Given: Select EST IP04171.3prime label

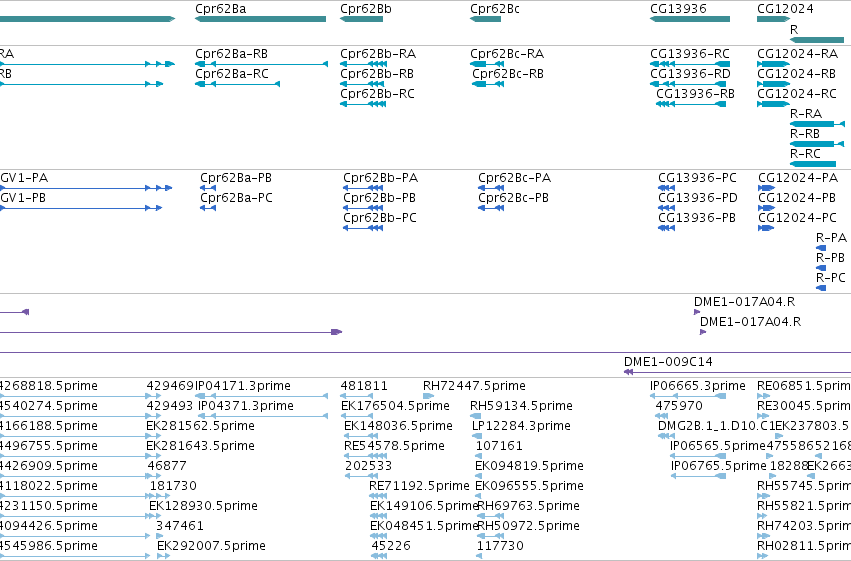Looking at the screenshot, I should coord(243,386).
